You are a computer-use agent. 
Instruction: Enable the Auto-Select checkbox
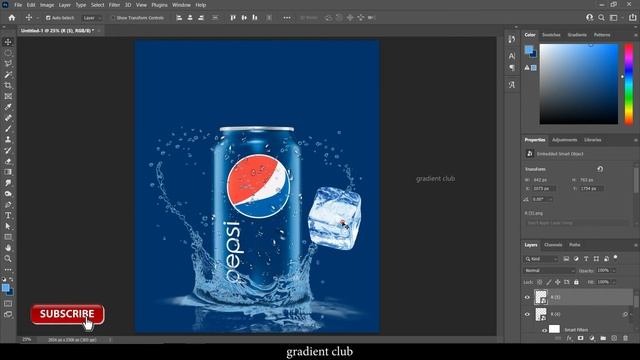coord(48,18)
